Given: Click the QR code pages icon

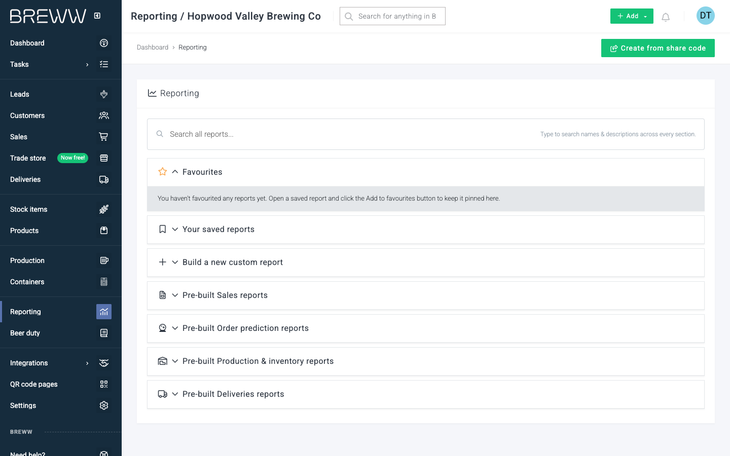Looking at the screenshot, I should pyautogui.click(x=104, y=384).
